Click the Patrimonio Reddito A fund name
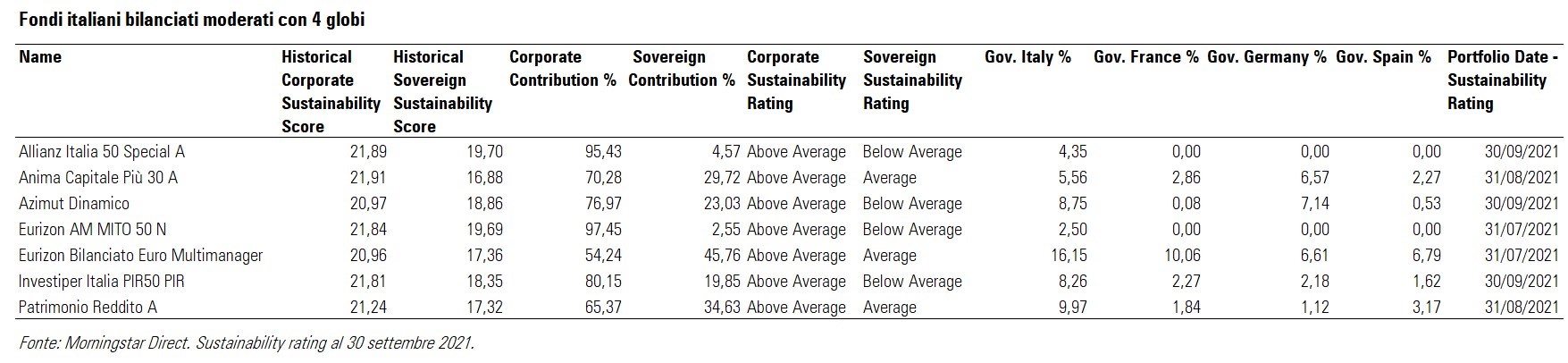Viewport: 1568px width, 363px height. 88,308
